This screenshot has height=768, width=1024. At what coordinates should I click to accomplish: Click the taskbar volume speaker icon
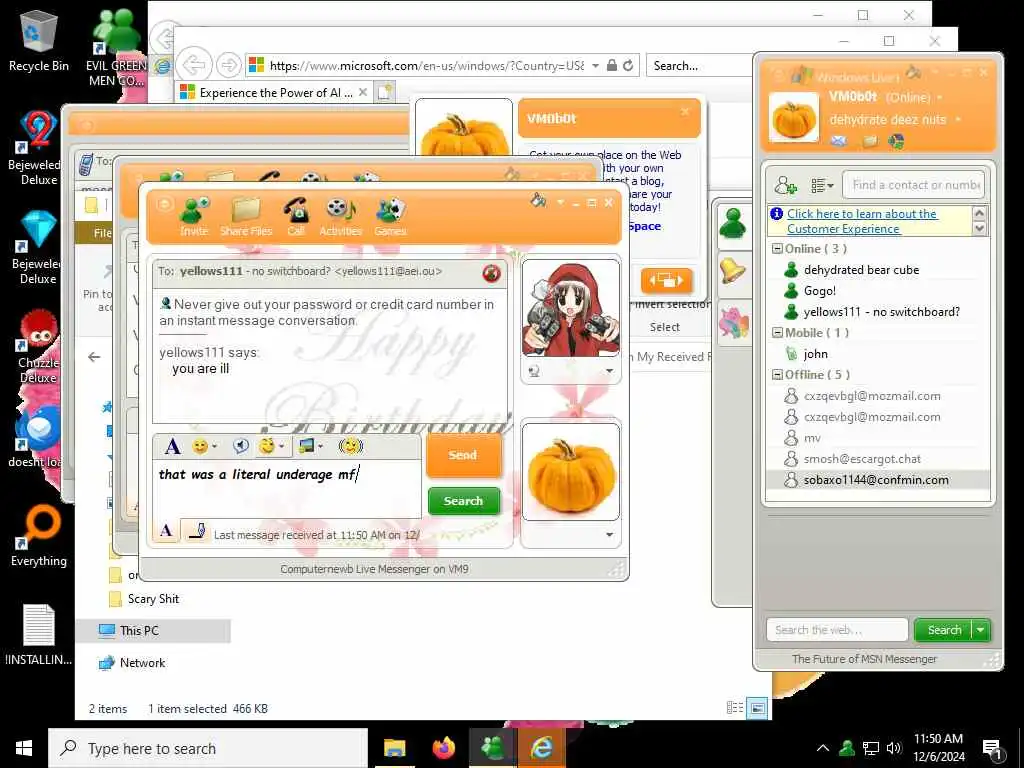[893, 748]
